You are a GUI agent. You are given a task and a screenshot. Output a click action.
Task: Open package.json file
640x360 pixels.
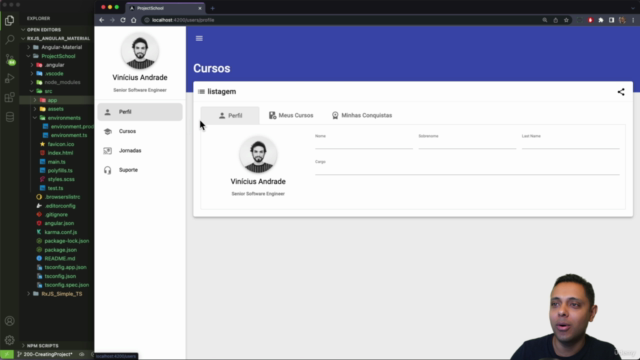60,250
